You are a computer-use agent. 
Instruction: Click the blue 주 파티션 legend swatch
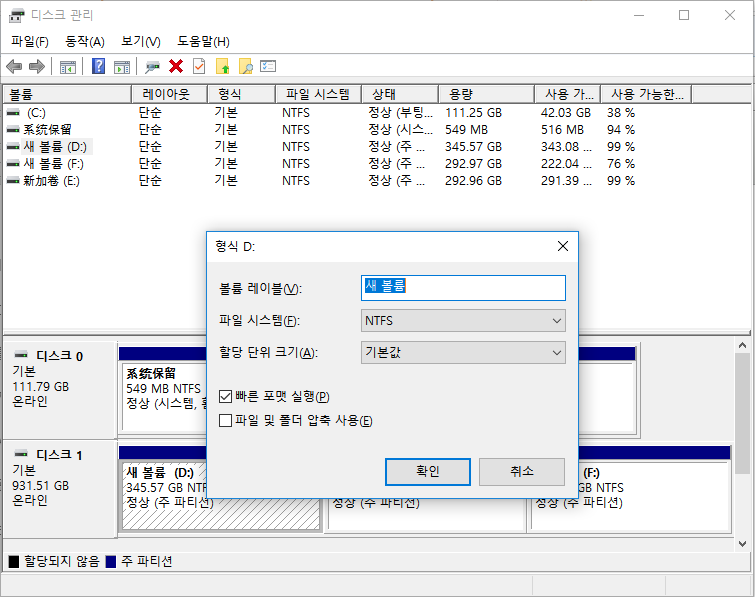[x=111, y=561]
